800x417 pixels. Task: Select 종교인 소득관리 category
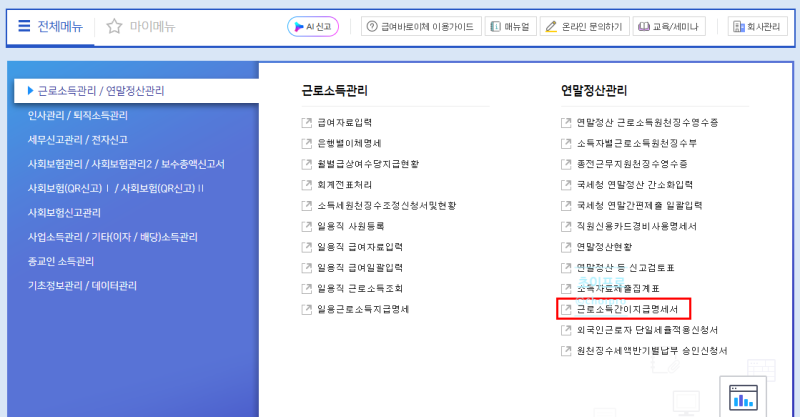tap(61, 262)
